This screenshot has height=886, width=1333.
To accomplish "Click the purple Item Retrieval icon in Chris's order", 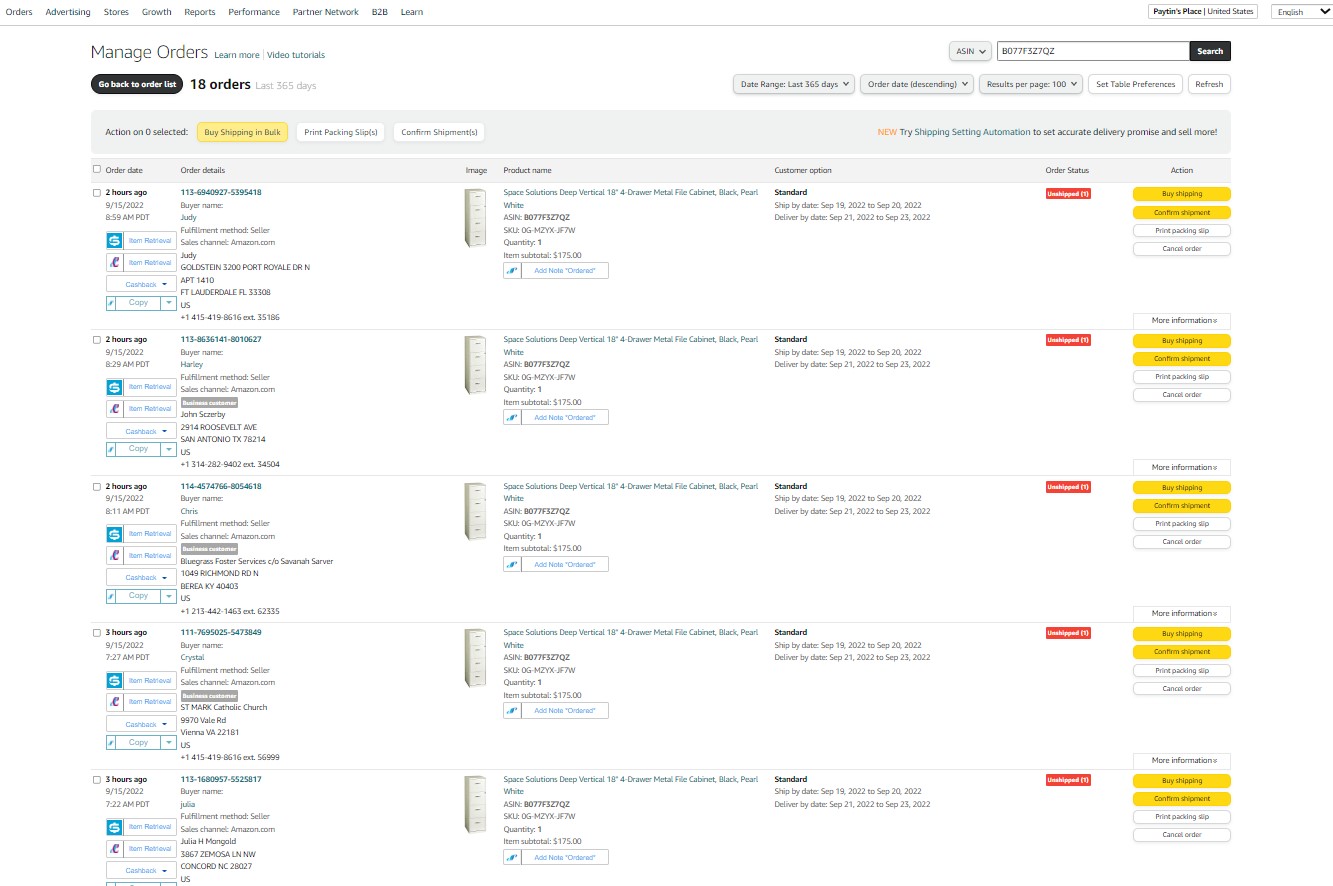I will (x=114, y=555).
